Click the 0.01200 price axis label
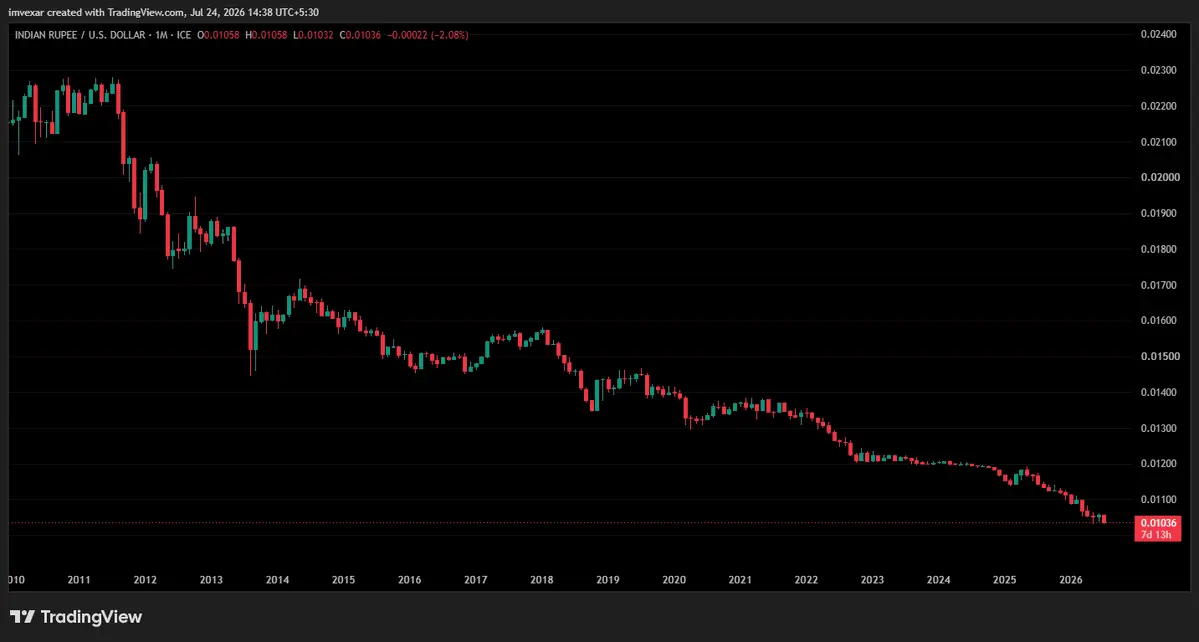The width and height of the screenshot is (1199, 642). coord(1158,464)
